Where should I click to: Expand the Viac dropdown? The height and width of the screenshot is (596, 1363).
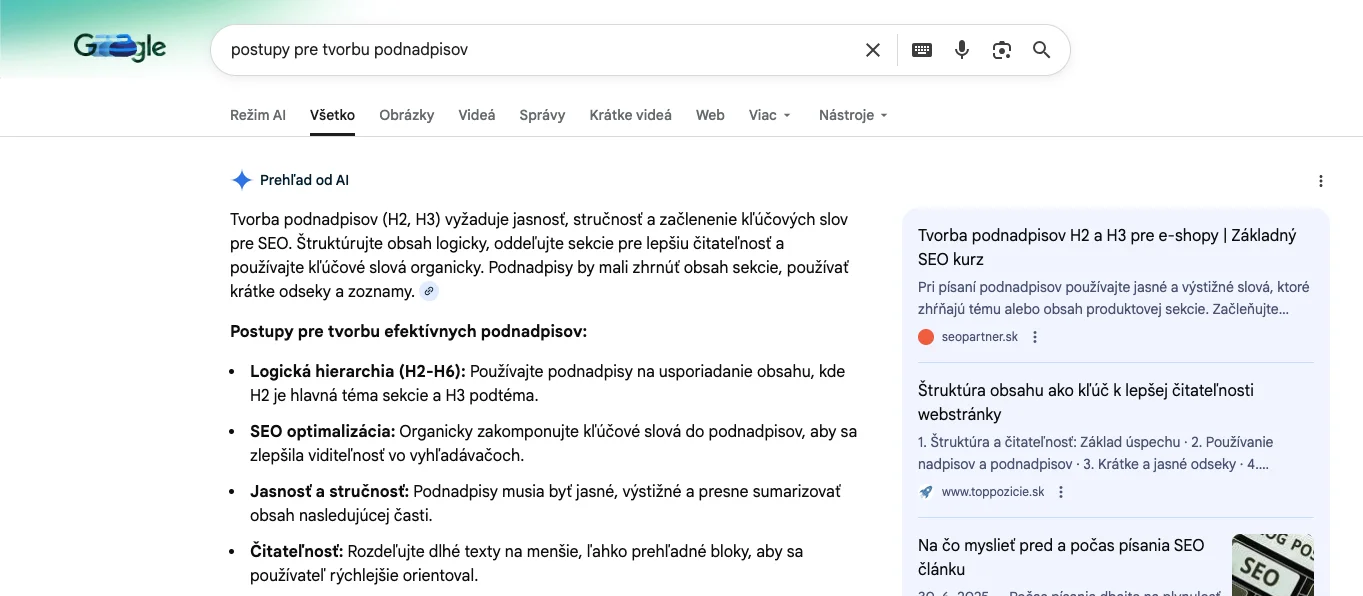769,115
